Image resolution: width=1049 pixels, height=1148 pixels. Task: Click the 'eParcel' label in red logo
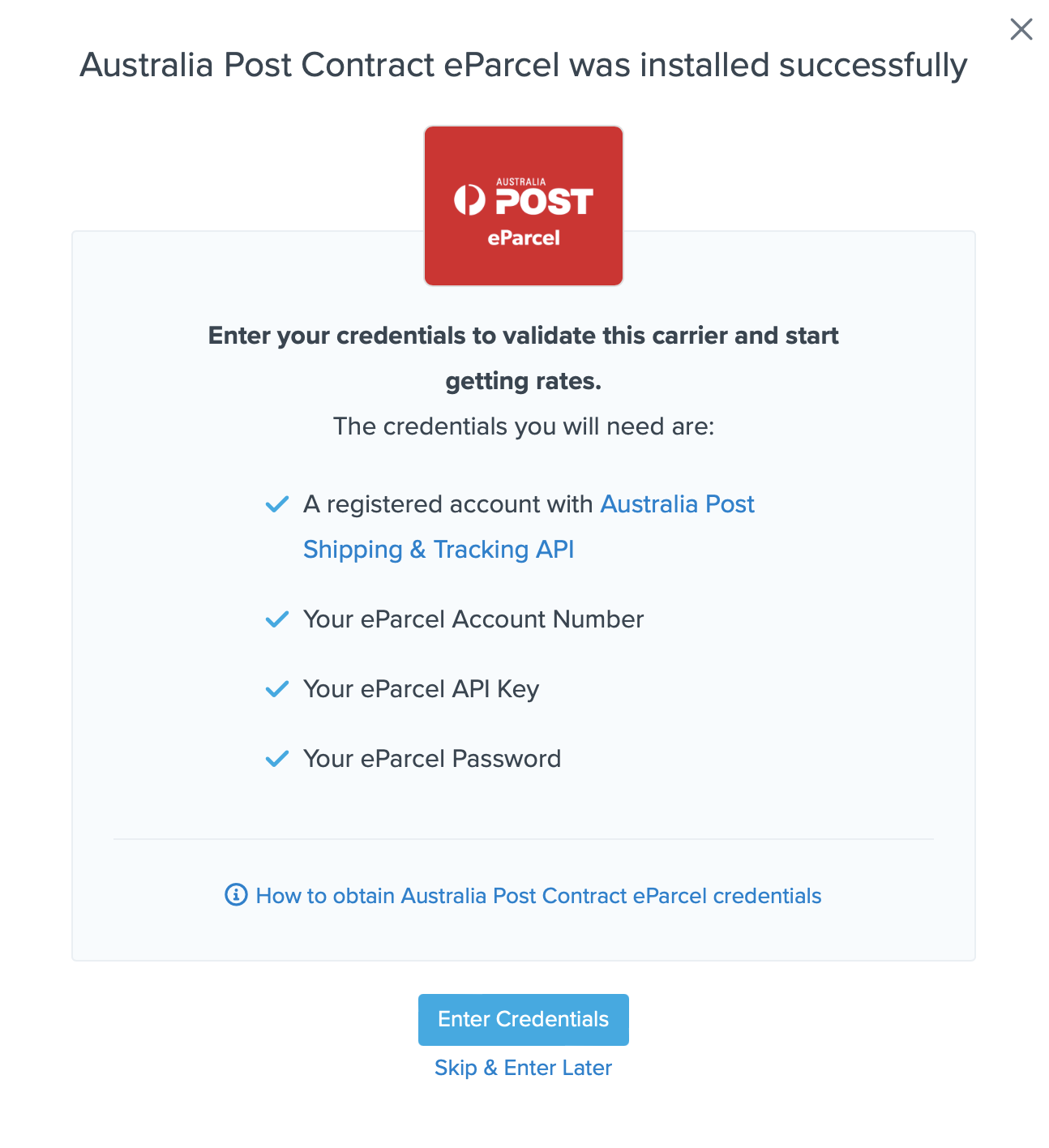coord(524,238)
